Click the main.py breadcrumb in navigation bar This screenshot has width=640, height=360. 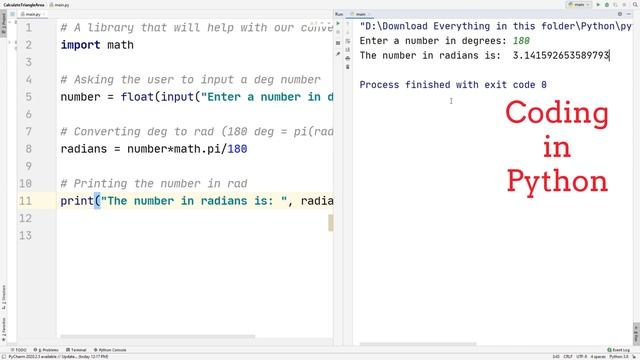coord(60,5)
